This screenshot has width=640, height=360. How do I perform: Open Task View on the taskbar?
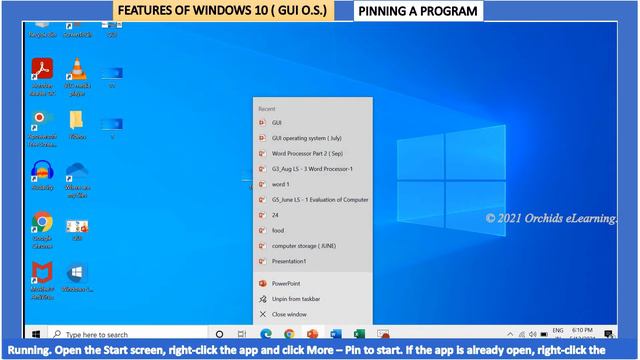242,334
